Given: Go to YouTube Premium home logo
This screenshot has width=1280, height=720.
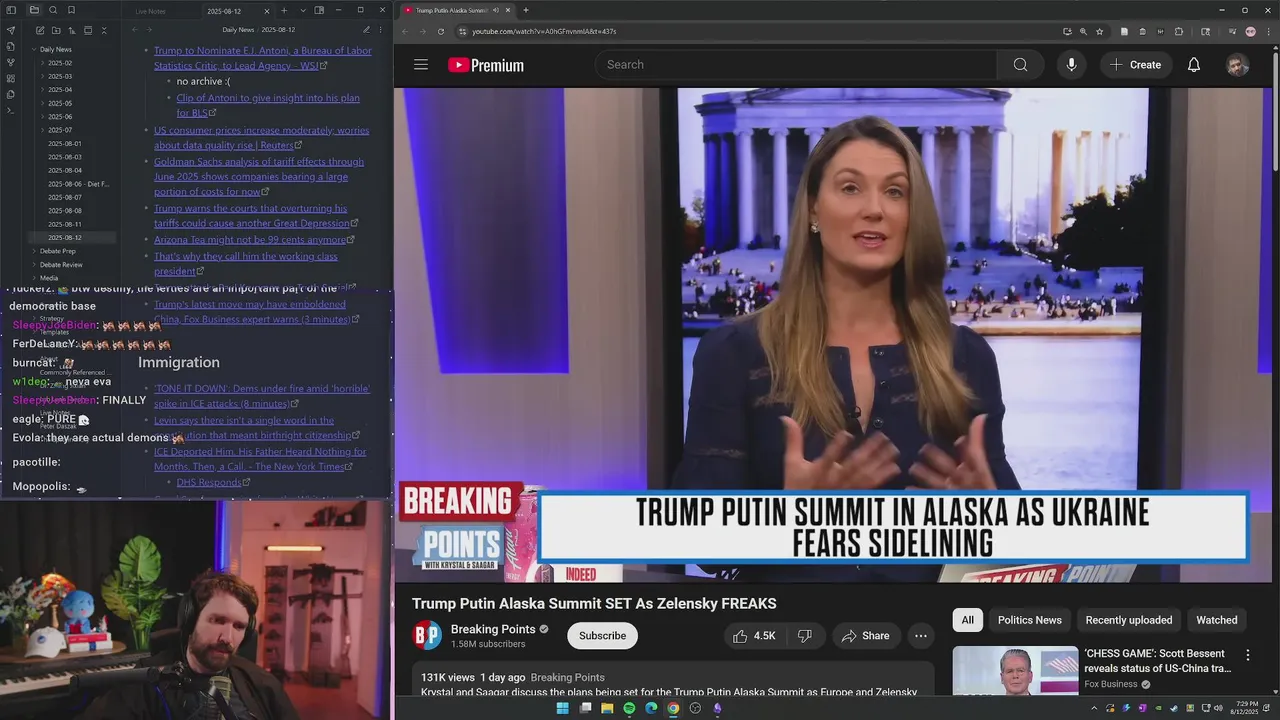Looking at the screenshot, I should 486,65.
